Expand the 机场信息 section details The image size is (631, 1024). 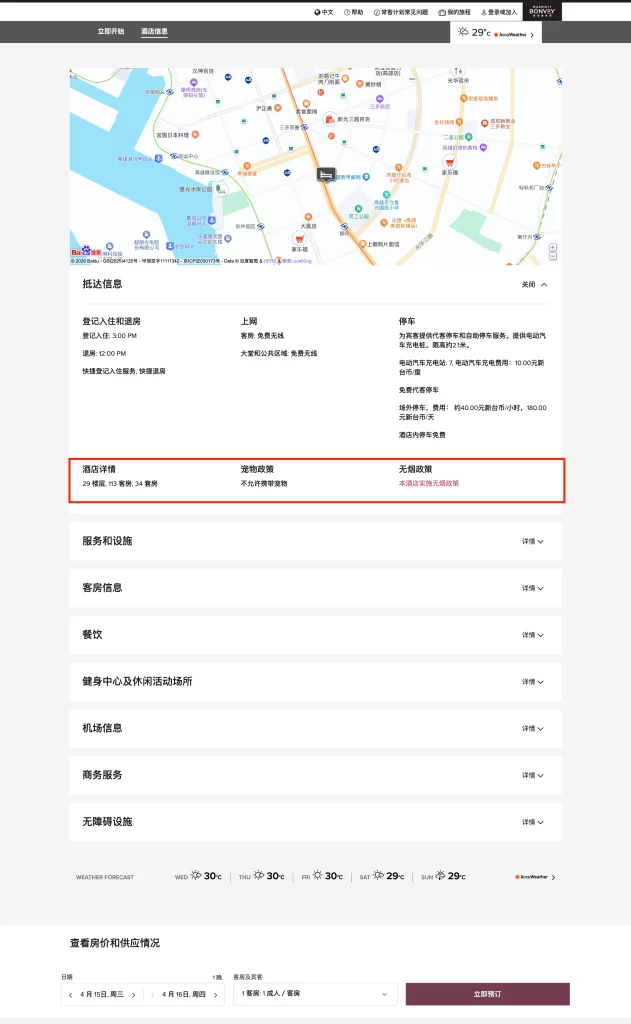click(532, 729)
